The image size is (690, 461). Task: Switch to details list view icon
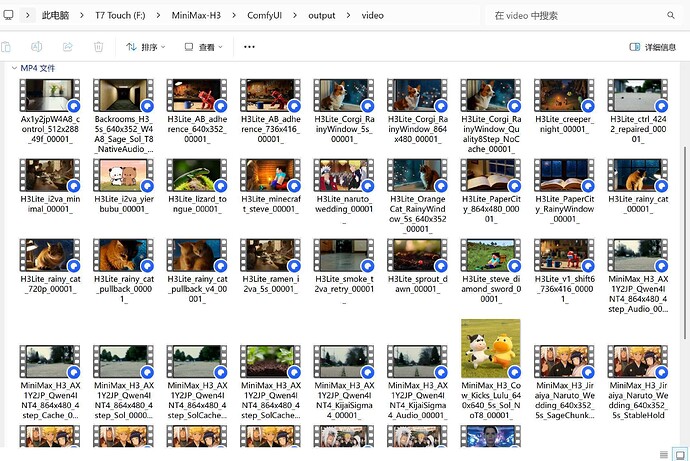tap(664, 454)
